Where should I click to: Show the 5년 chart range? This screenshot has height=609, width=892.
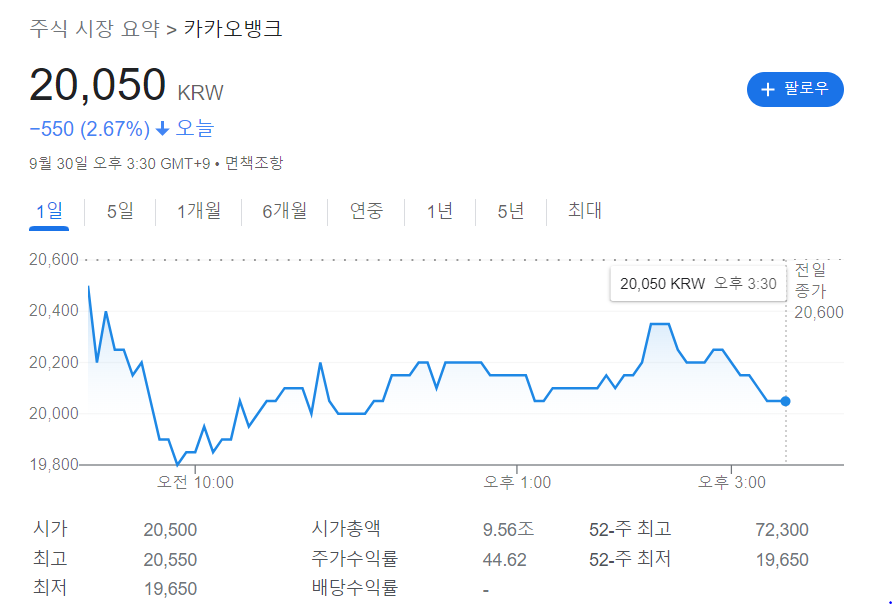(511, 212)
